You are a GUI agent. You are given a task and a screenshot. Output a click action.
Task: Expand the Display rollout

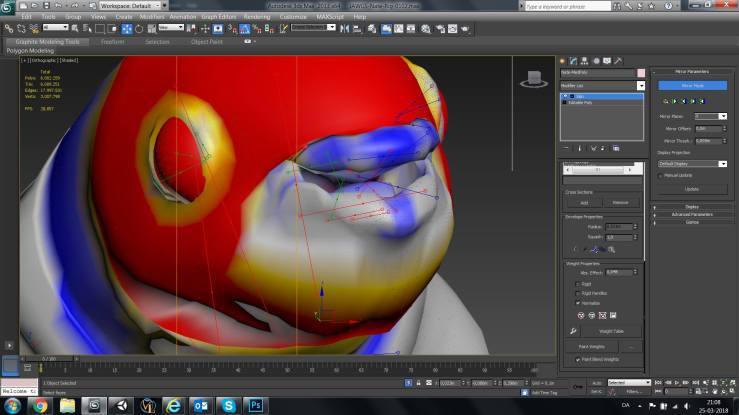(x=692, y=207)
